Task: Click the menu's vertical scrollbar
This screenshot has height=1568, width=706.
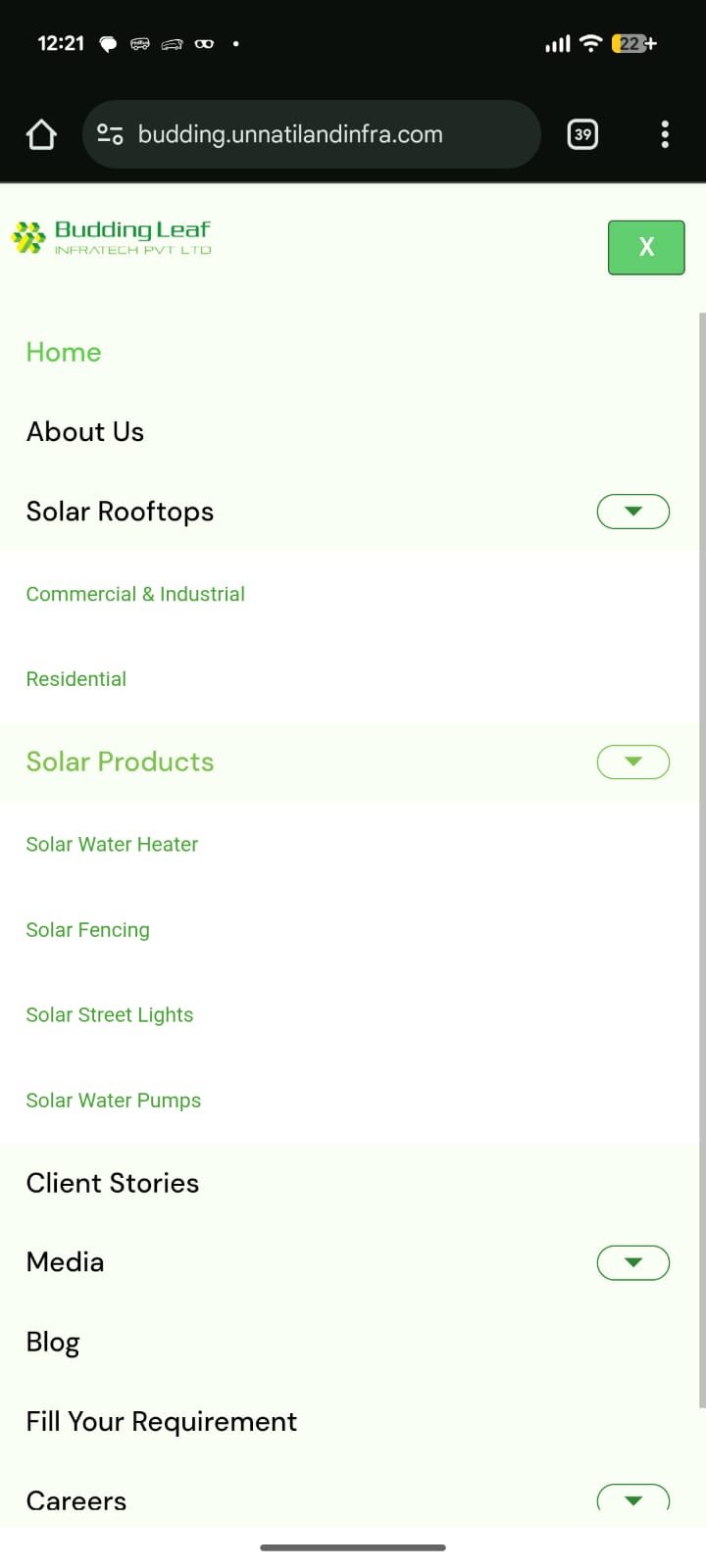Action: point(702,860)
